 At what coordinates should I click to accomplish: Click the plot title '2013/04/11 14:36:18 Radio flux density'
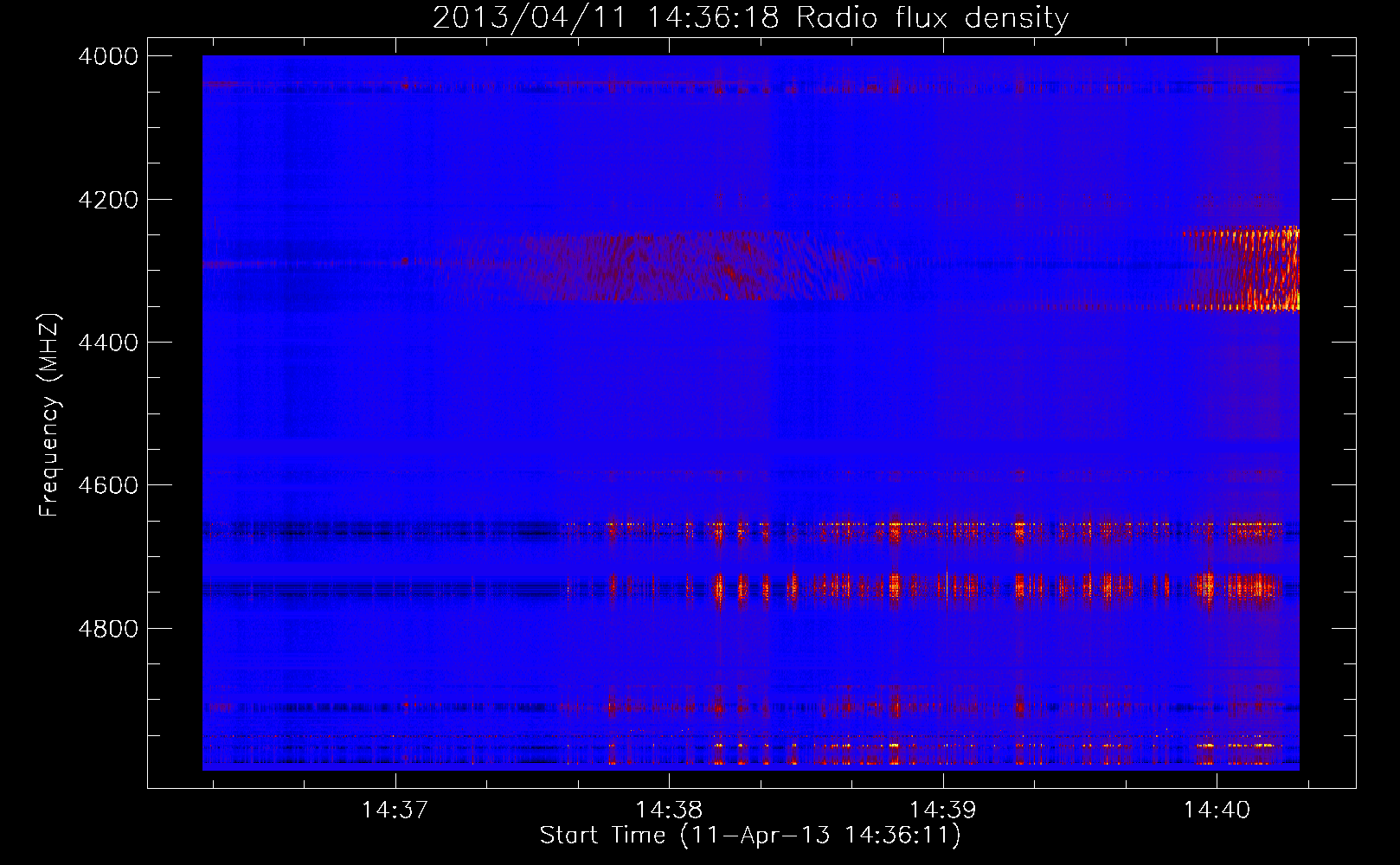click(750, 17)
